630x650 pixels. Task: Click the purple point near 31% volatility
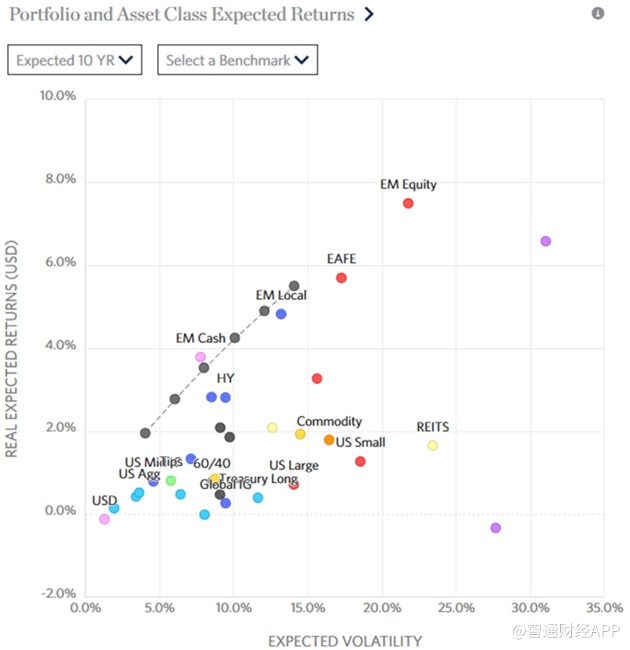point(545,241)
